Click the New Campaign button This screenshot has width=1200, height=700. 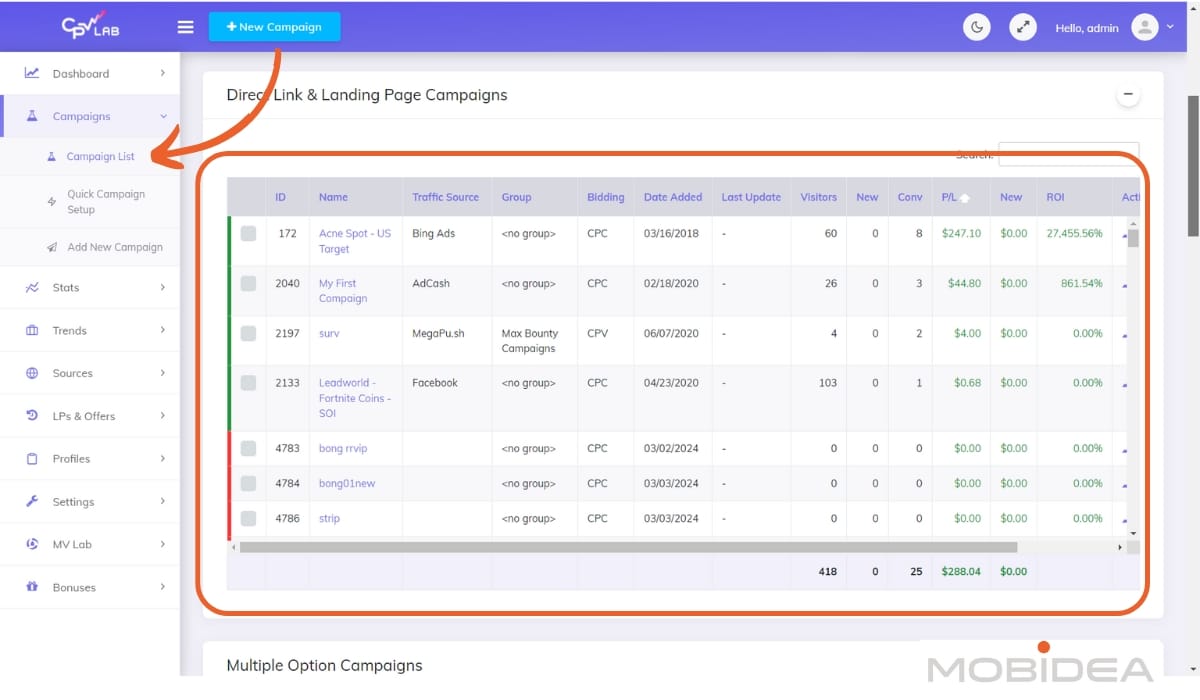pos(274,27)
